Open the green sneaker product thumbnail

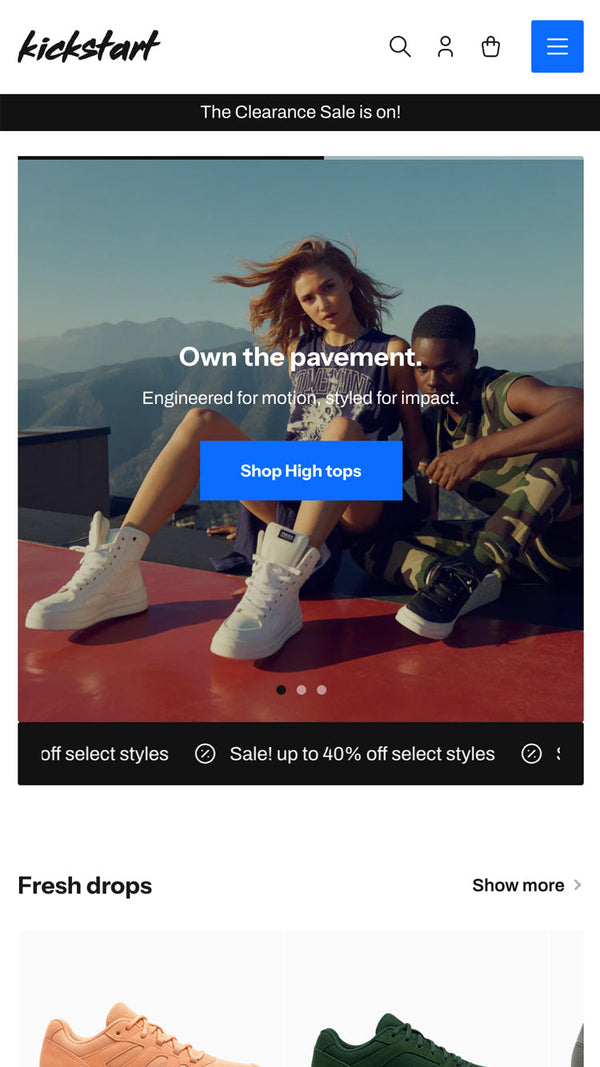click(x=416, y=999)
